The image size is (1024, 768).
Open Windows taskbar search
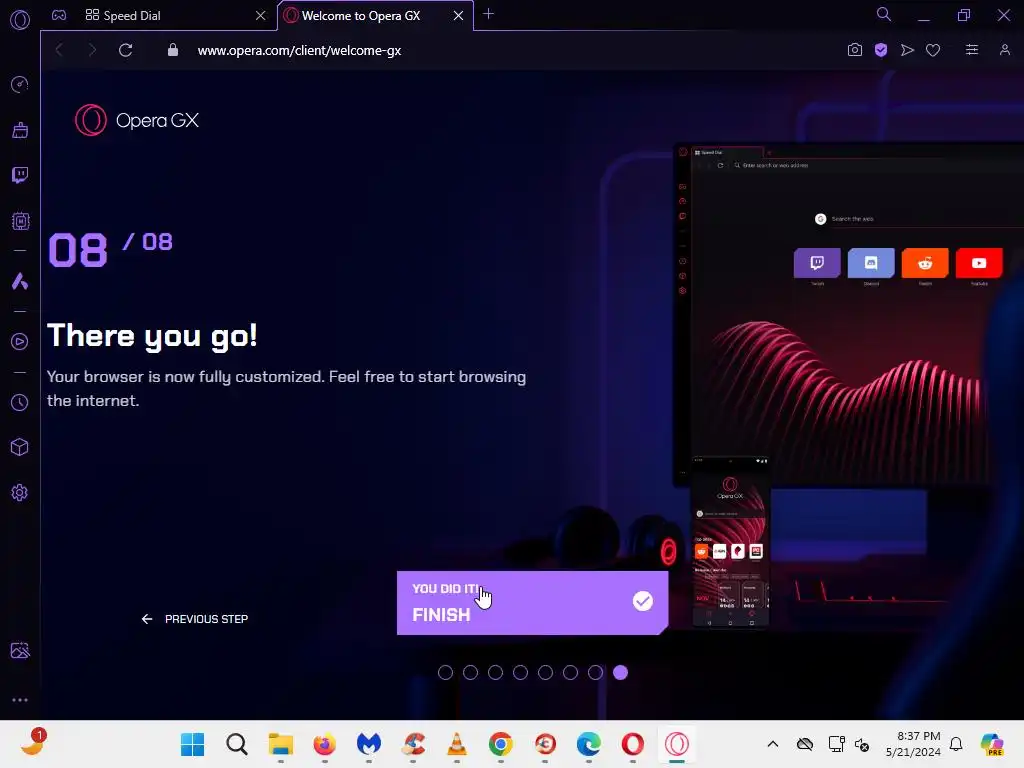tap(236, 744)
